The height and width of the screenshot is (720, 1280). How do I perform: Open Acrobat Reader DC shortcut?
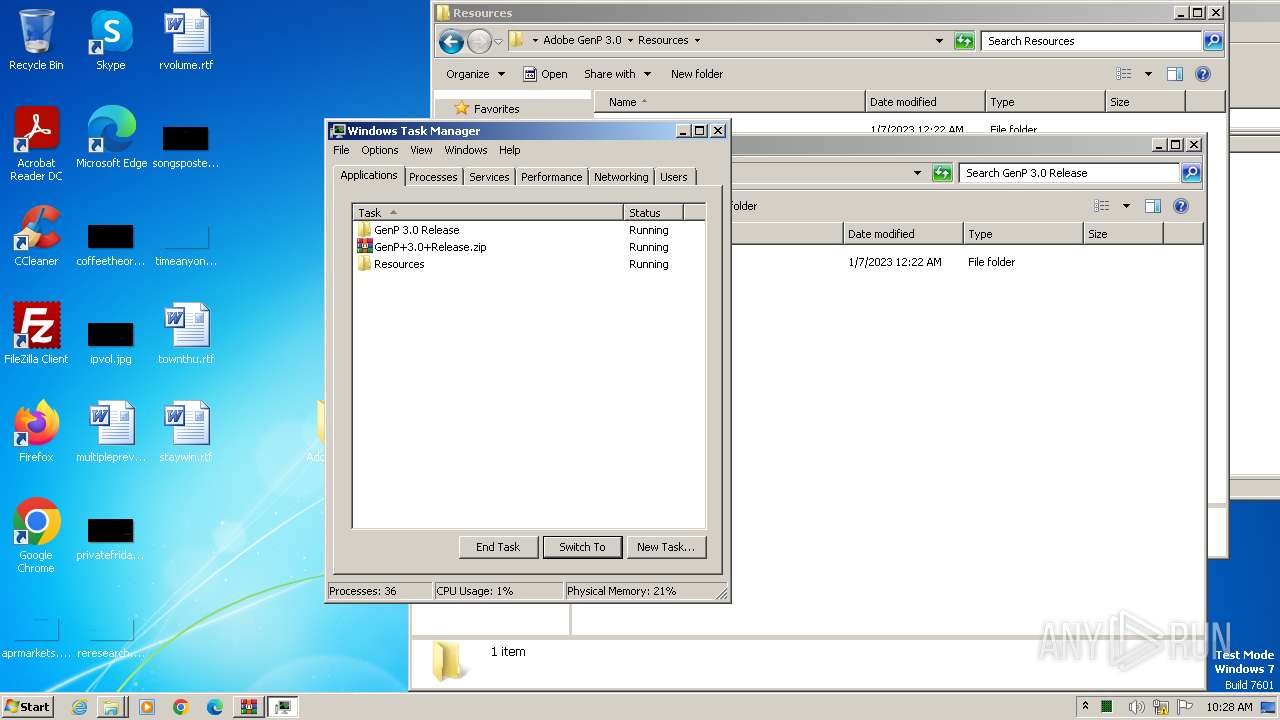[x=36, y=144]
